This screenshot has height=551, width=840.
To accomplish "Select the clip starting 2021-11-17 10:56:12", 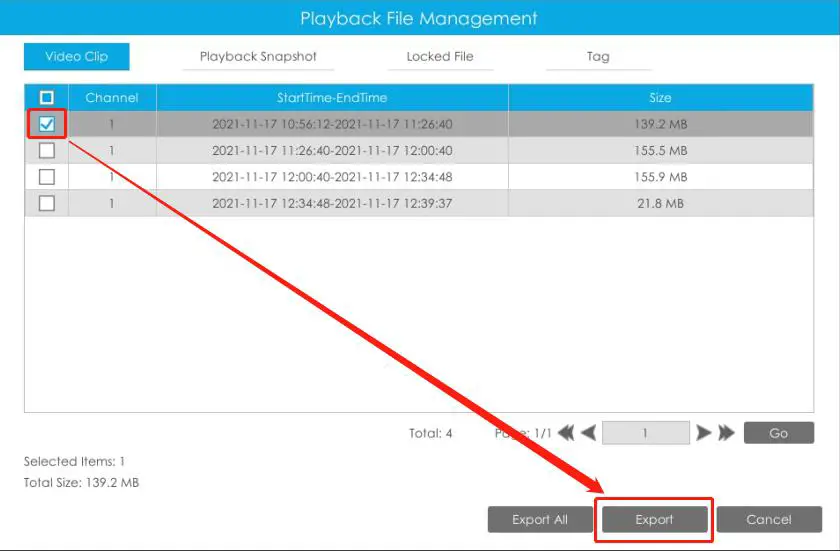I will click(419, 124).
